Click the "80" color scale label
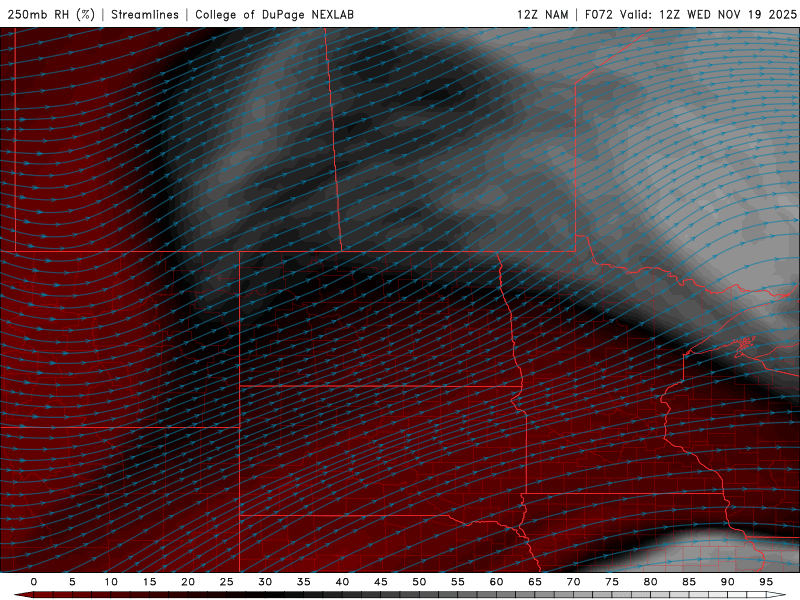This screenshot has width=800, height=600. click(x=650, y=582)
